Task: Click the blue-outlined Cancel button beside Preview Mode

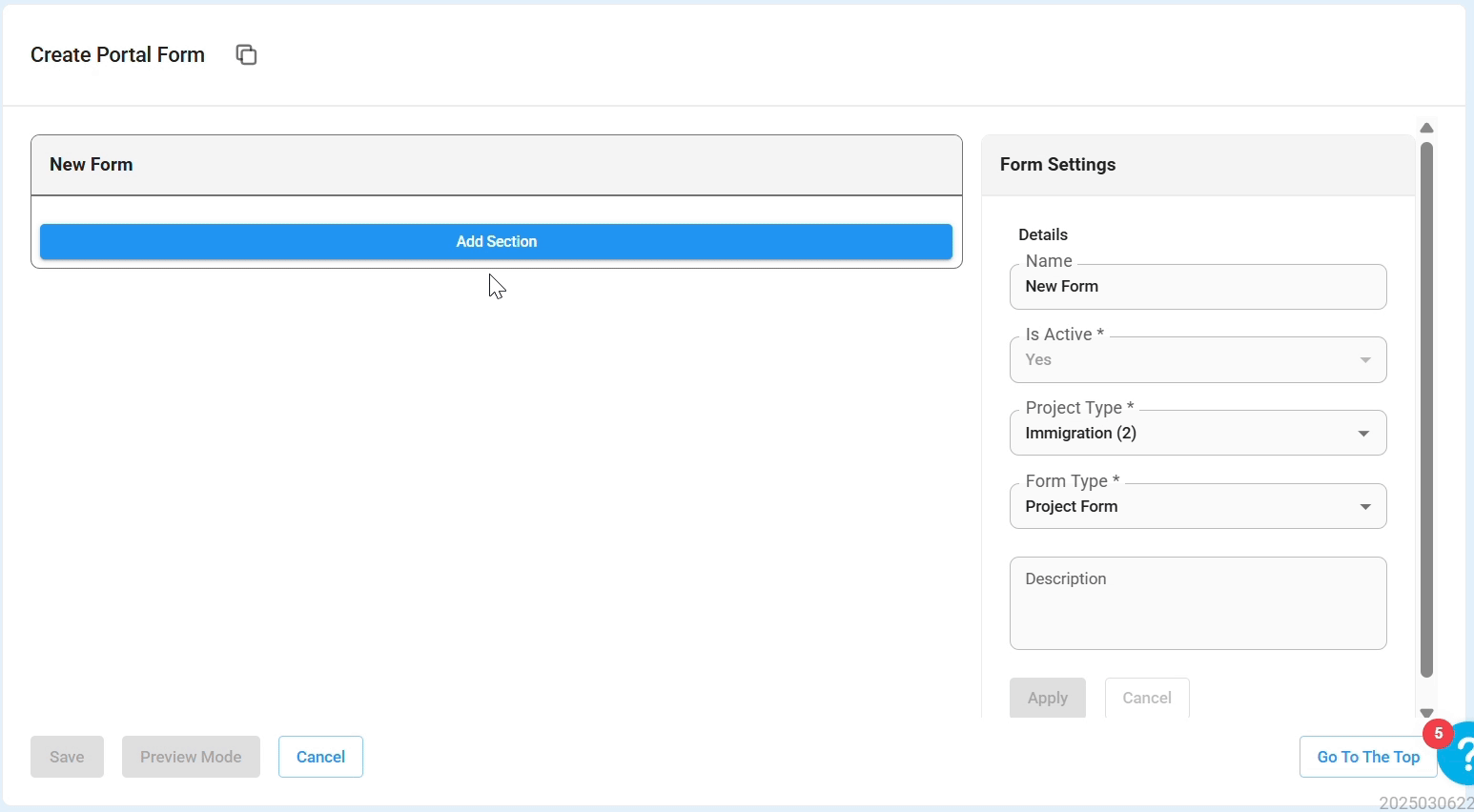Action: 320,757
